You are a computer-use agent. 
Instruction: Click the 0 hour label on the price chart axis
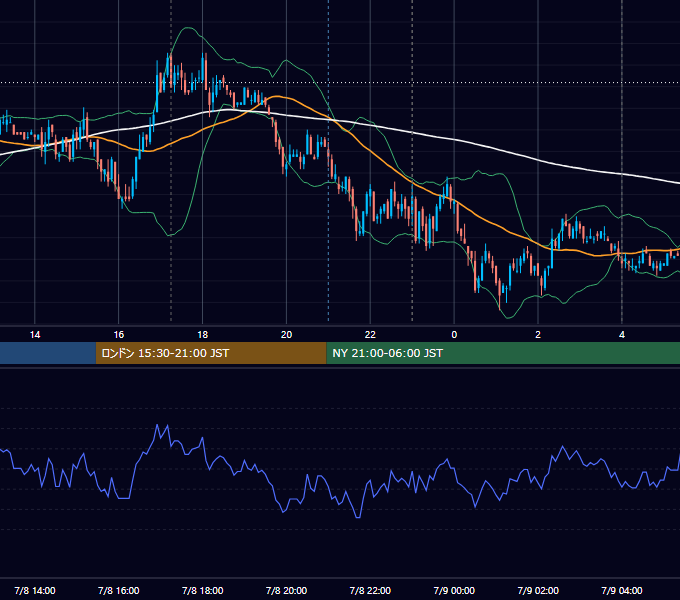pos(454,335)
